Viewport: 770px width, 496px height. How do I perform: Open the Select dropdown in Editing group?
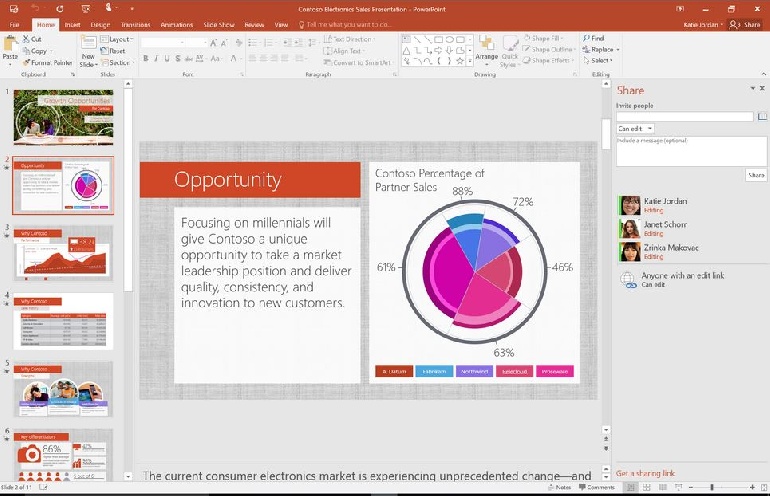tap(598, 60)
